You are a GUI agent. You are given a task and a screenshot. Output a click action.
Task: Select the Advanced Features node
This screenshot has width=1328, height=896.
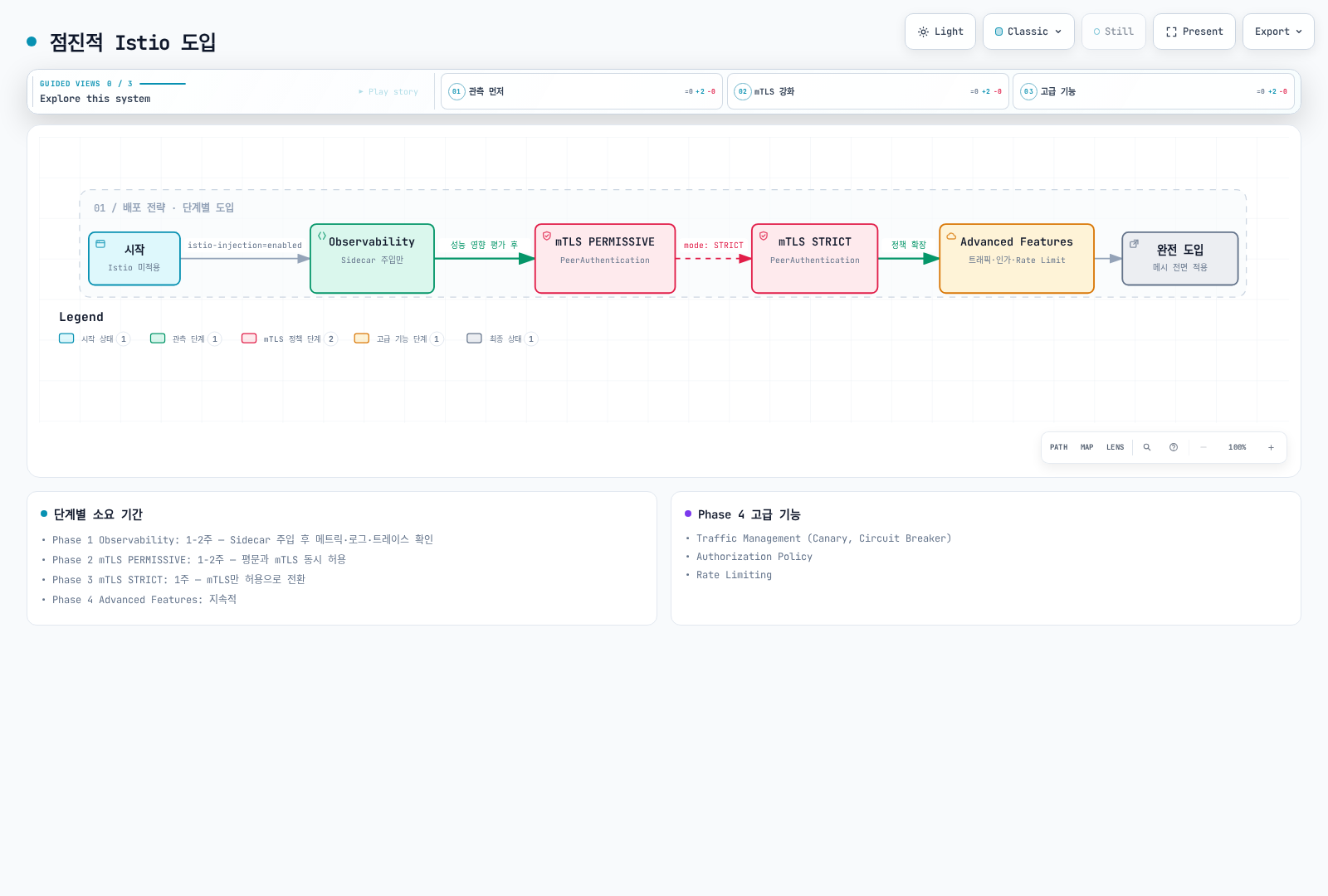1017,258
